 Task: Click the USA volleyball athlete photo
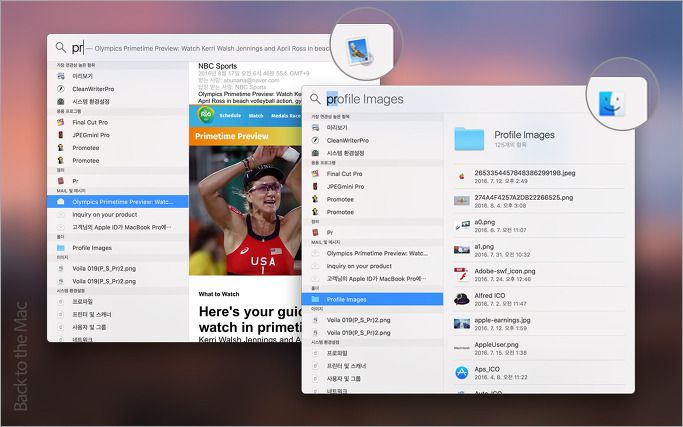(x=245, y=210)
